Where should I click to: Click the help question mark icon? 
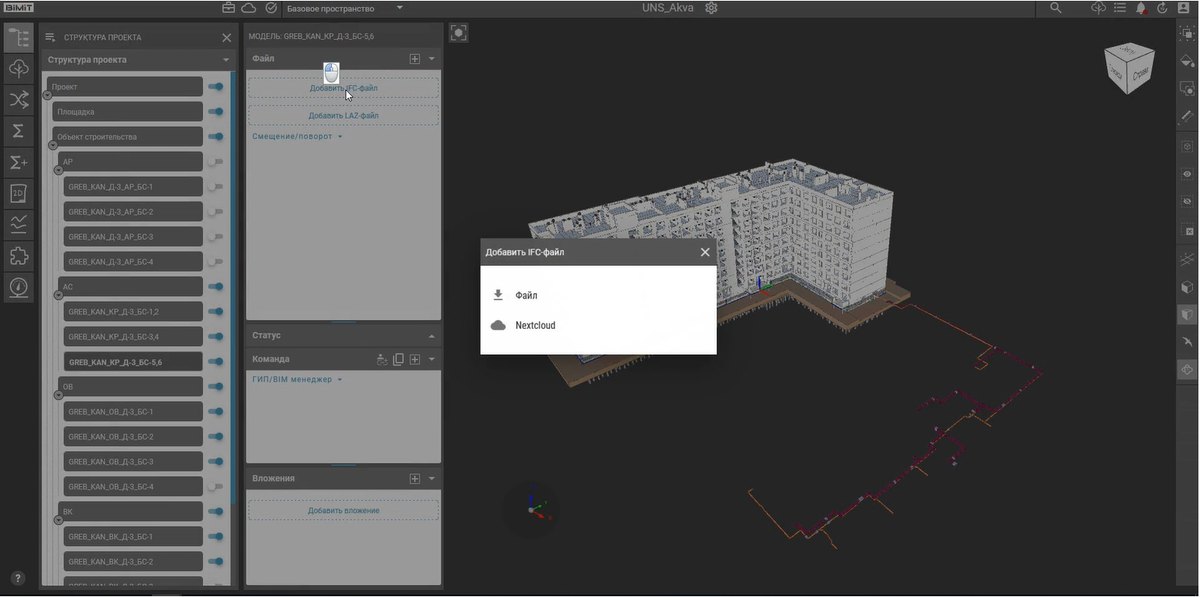pyautogui.click(x=17, y=579)
